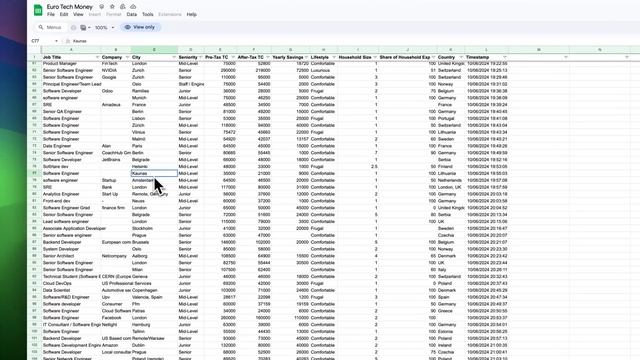Viewport: 640px width, 360px height.
Task: Open the Extensions menu
Action: 170,14
